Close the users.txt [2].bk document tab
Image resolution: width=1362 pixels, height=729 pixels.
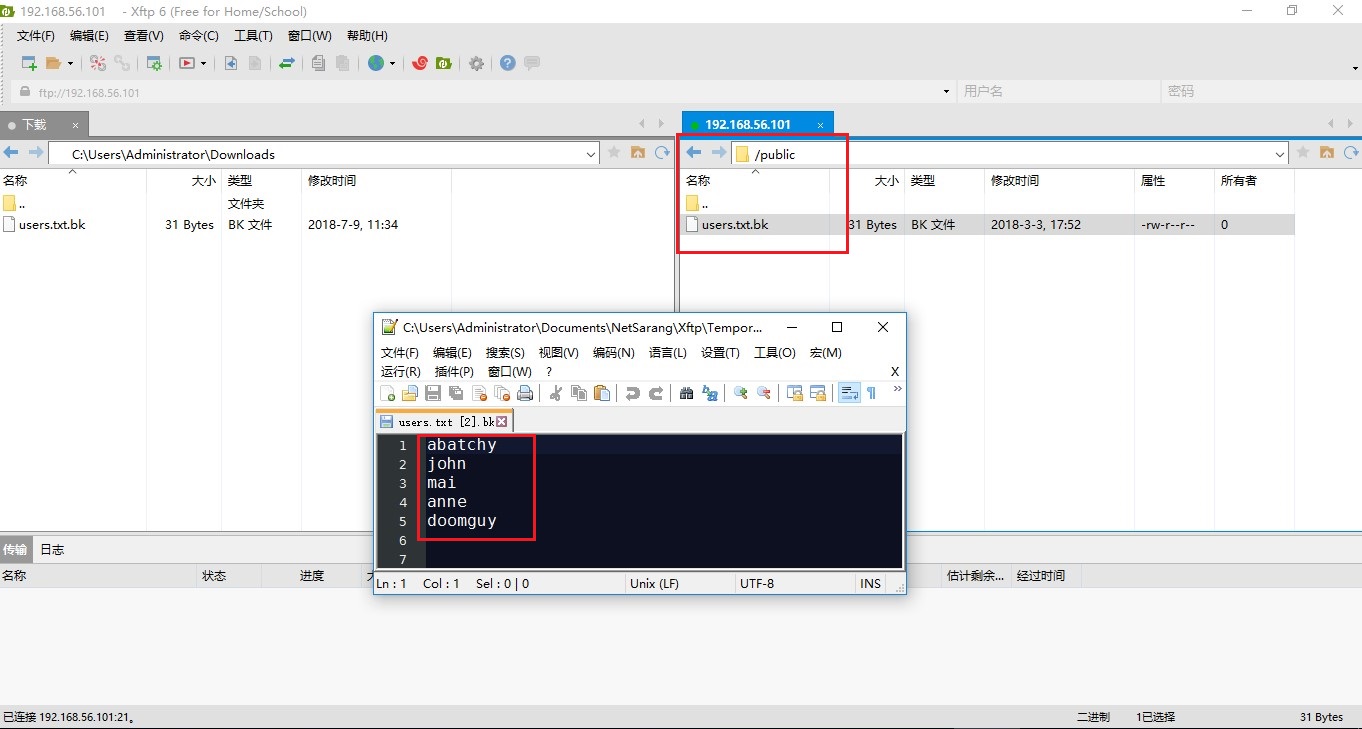tap(502, 422)
